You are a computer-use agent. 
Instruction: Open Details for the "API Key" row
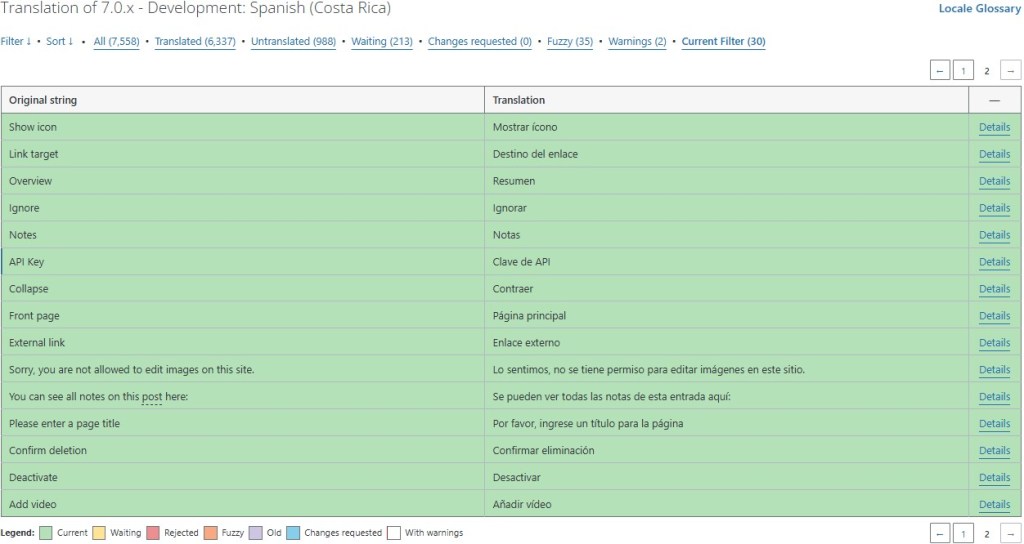pos(994,262)
